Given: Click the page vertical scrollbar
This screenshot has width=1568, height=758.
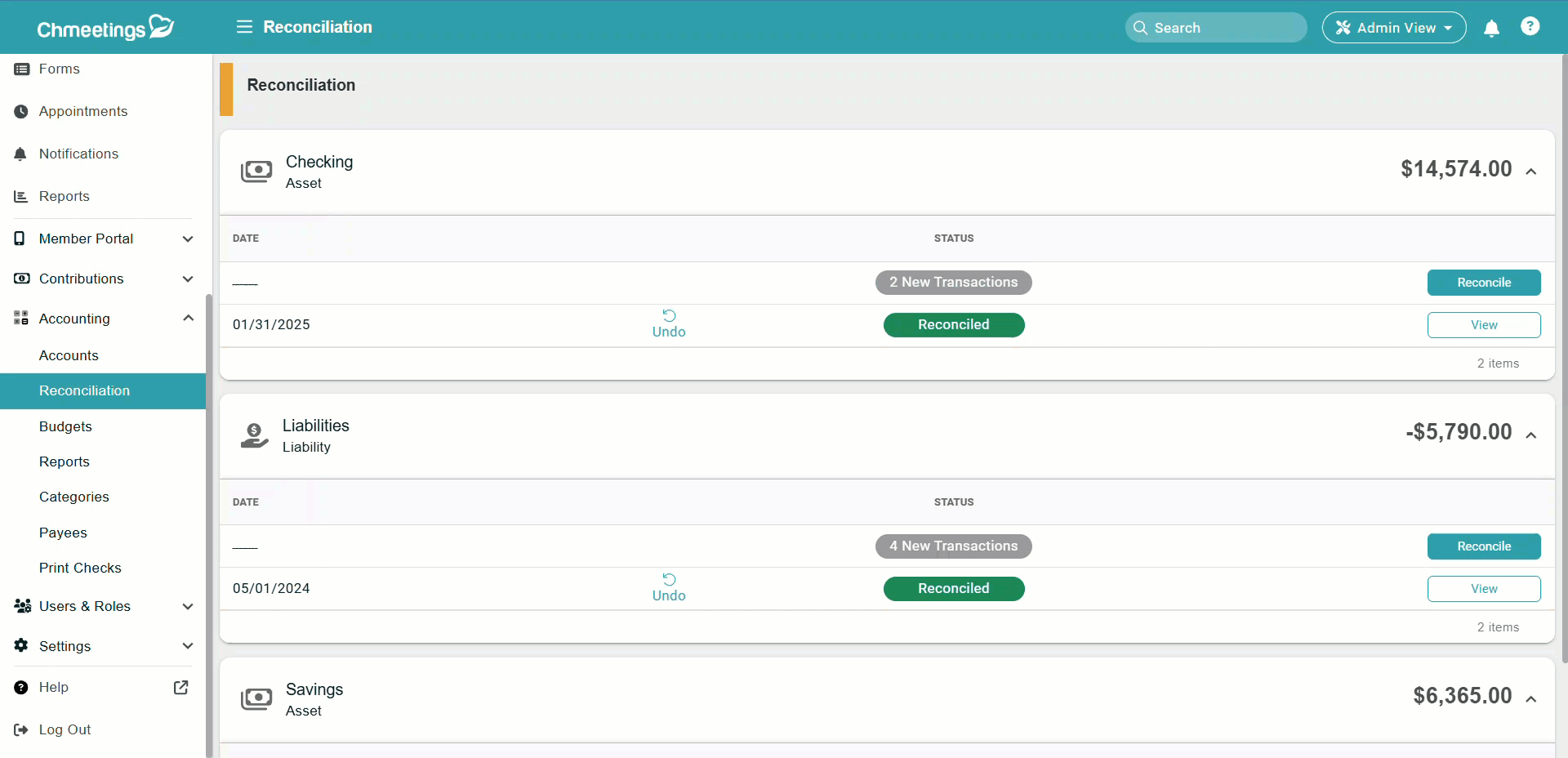Looking at the screenshot, I should [1564, 359].
